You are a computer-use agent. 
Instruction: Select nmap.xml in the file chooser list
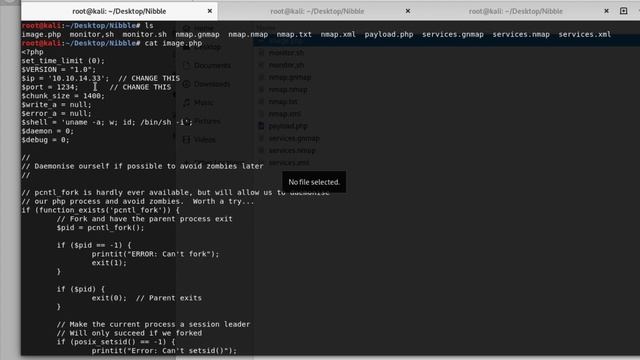tap(285, 114)
